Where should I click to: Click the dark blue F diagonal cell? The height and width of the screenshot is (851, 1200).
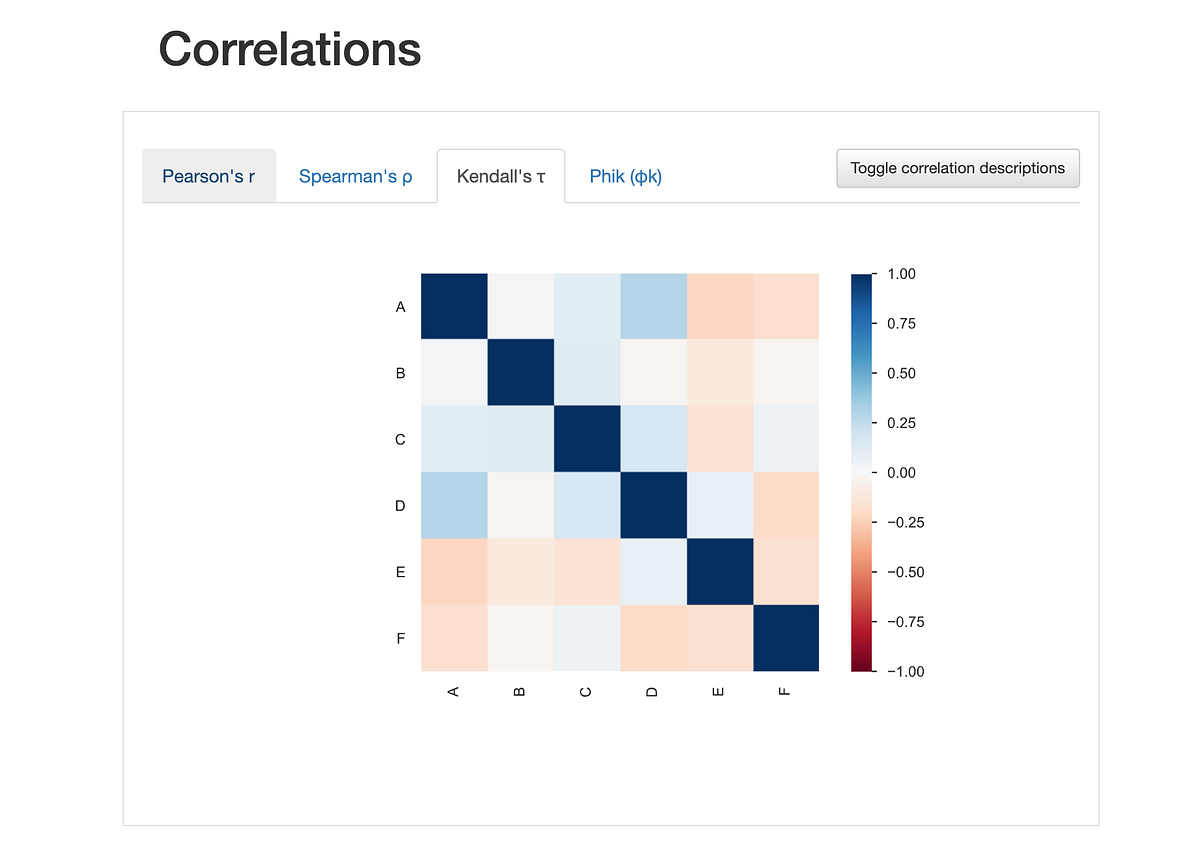point(786,638)
